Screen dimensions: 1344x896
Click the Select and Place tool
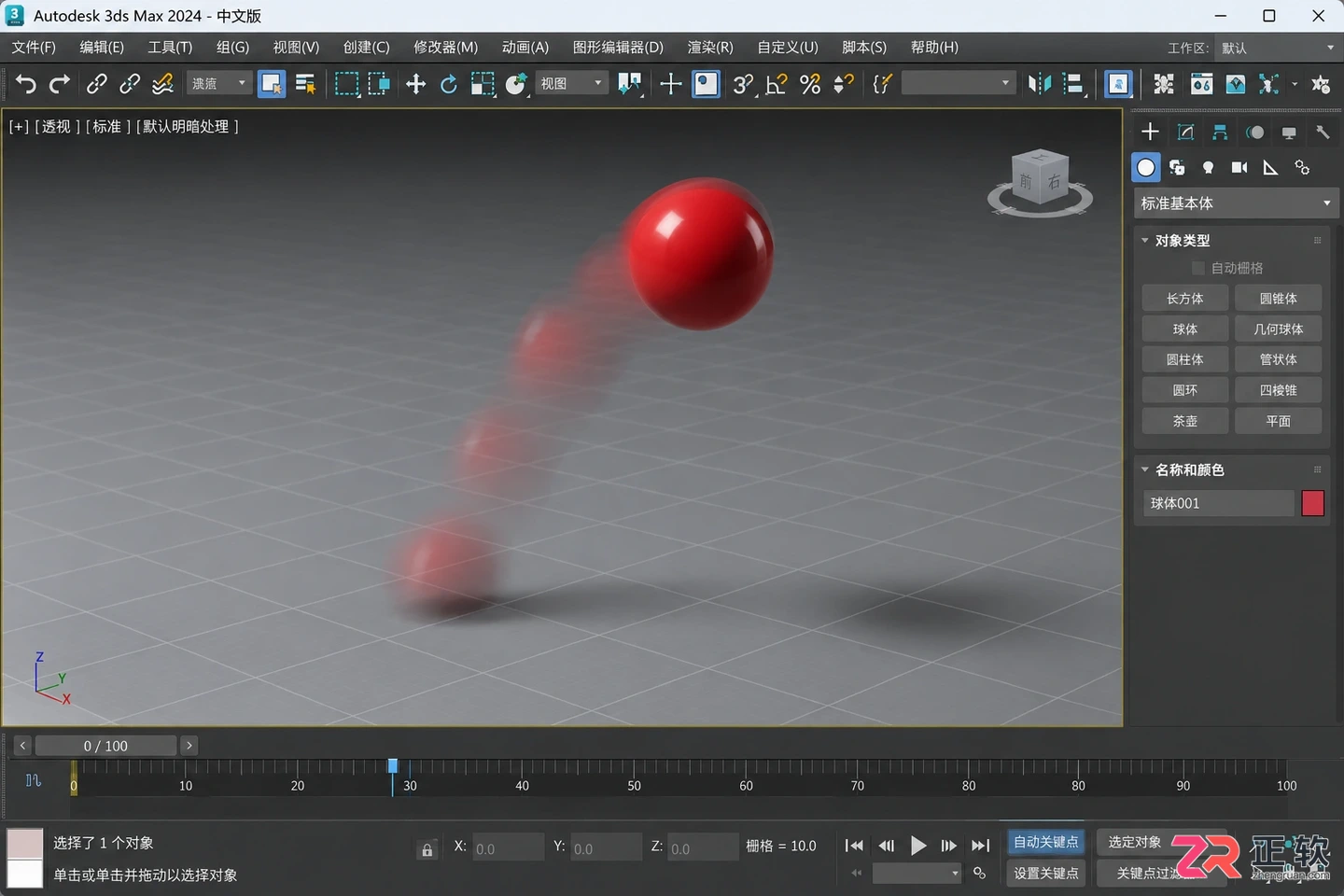coord(516,84)
